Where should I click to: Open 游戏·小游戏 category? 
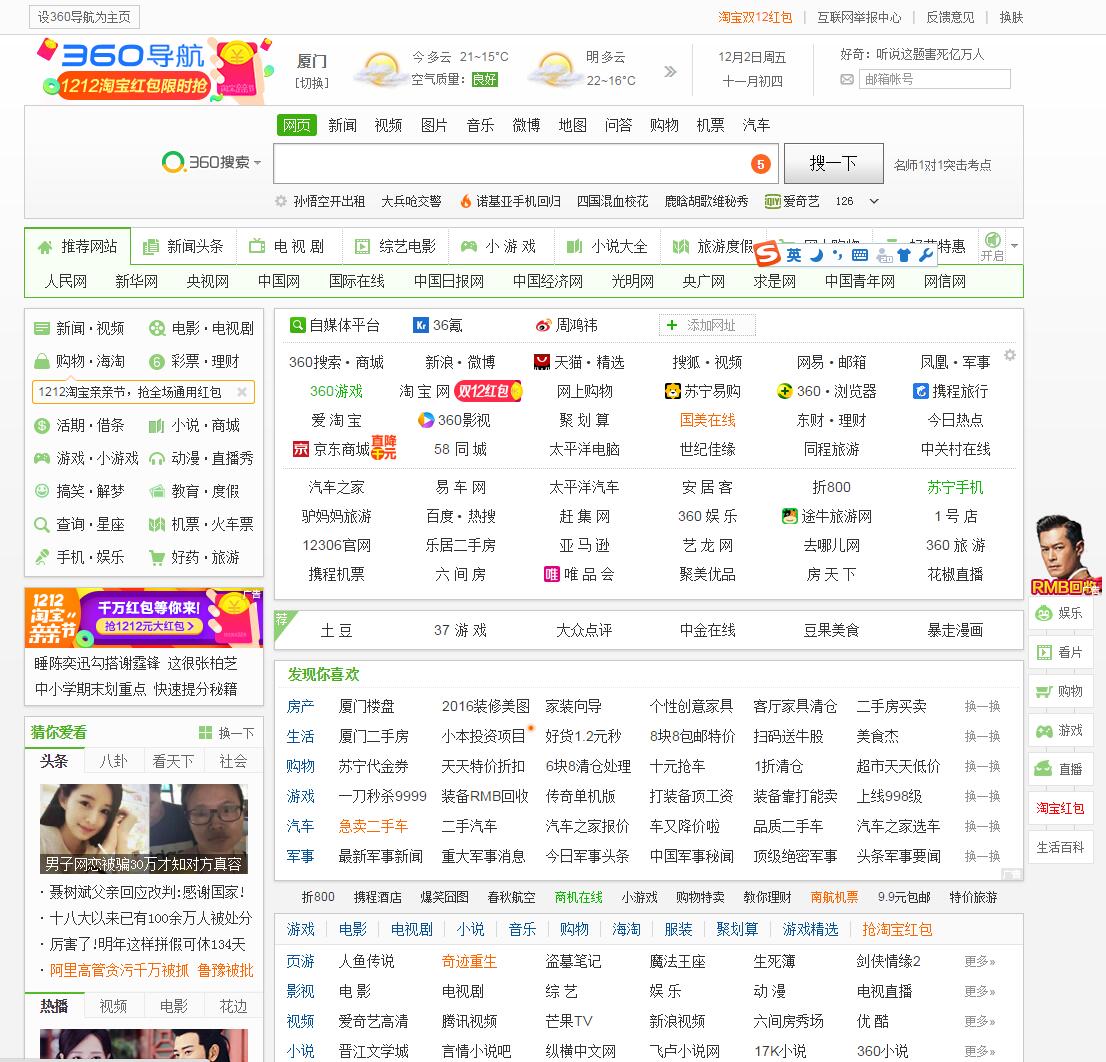tap(86, 458)
